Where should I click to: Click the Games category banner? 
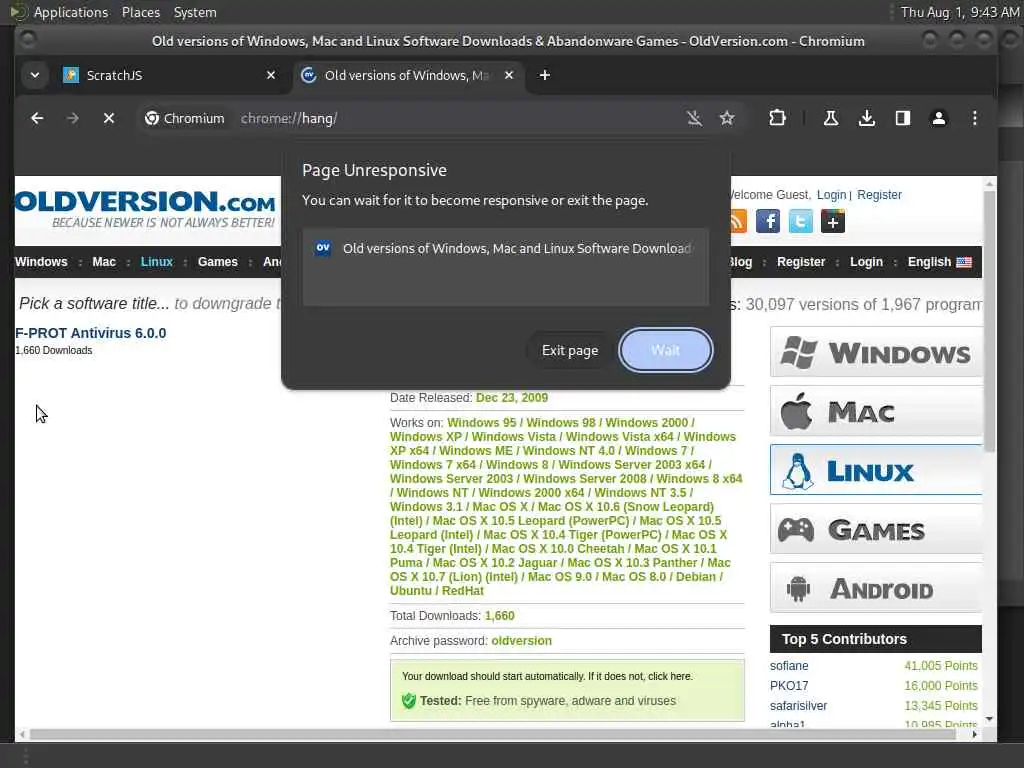tap(876, 529)
